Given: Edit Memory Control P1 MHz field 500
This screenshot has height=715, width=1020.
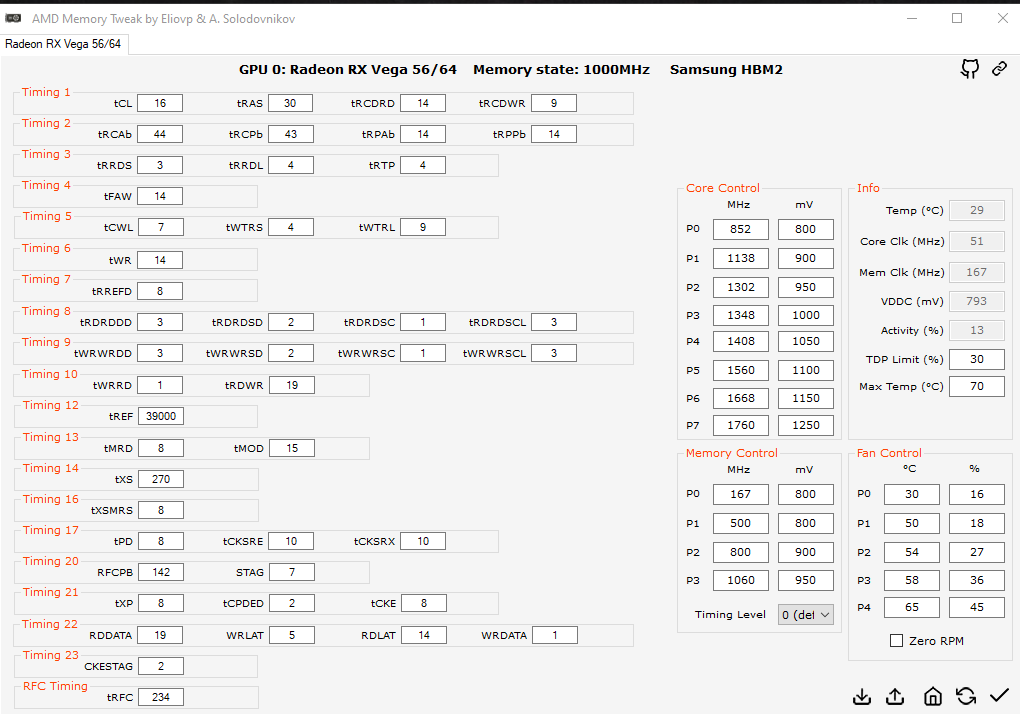Looking at the screenshot, I should pos(740,523).
